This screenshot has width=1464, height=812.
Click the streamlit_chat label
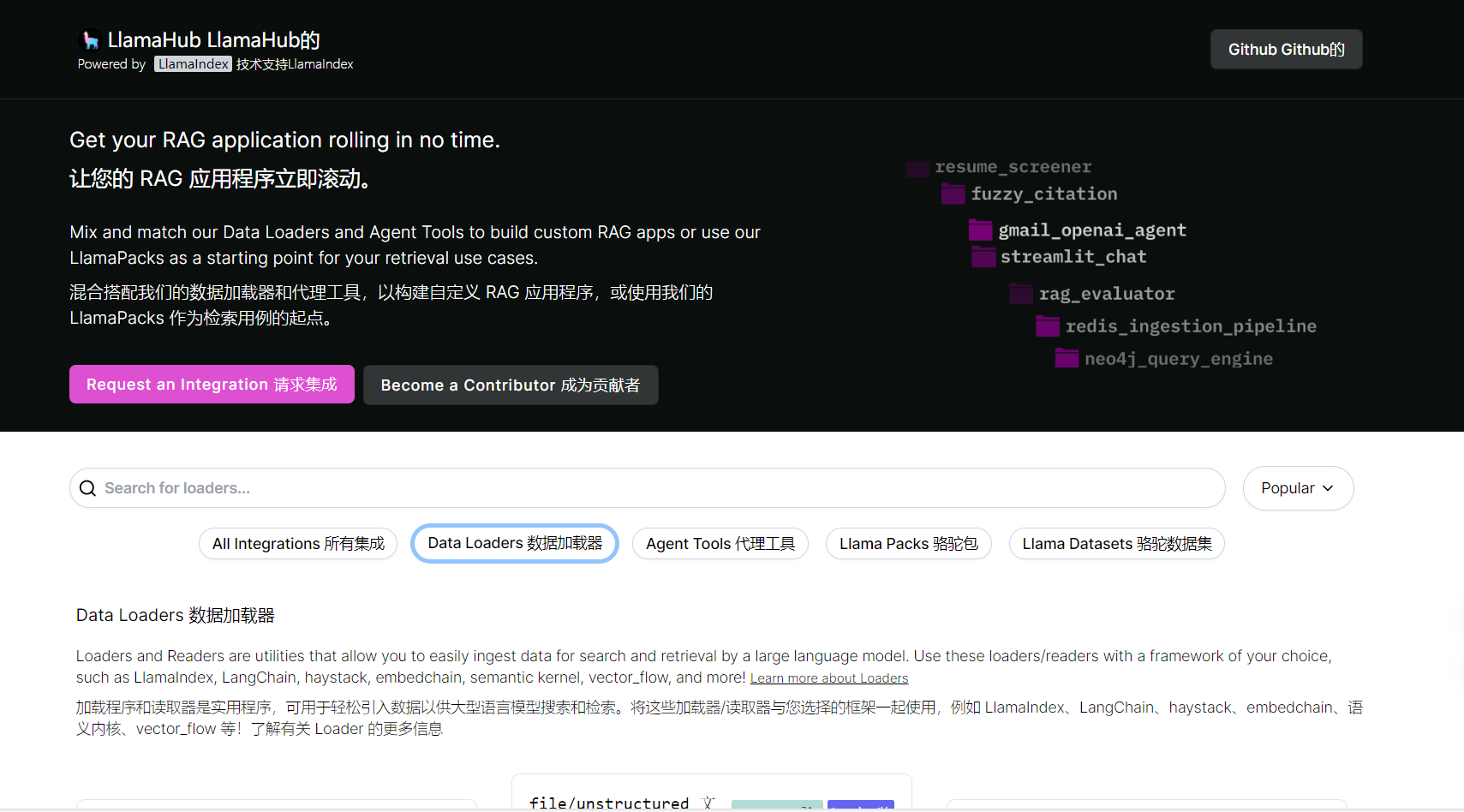point(1073,257)
